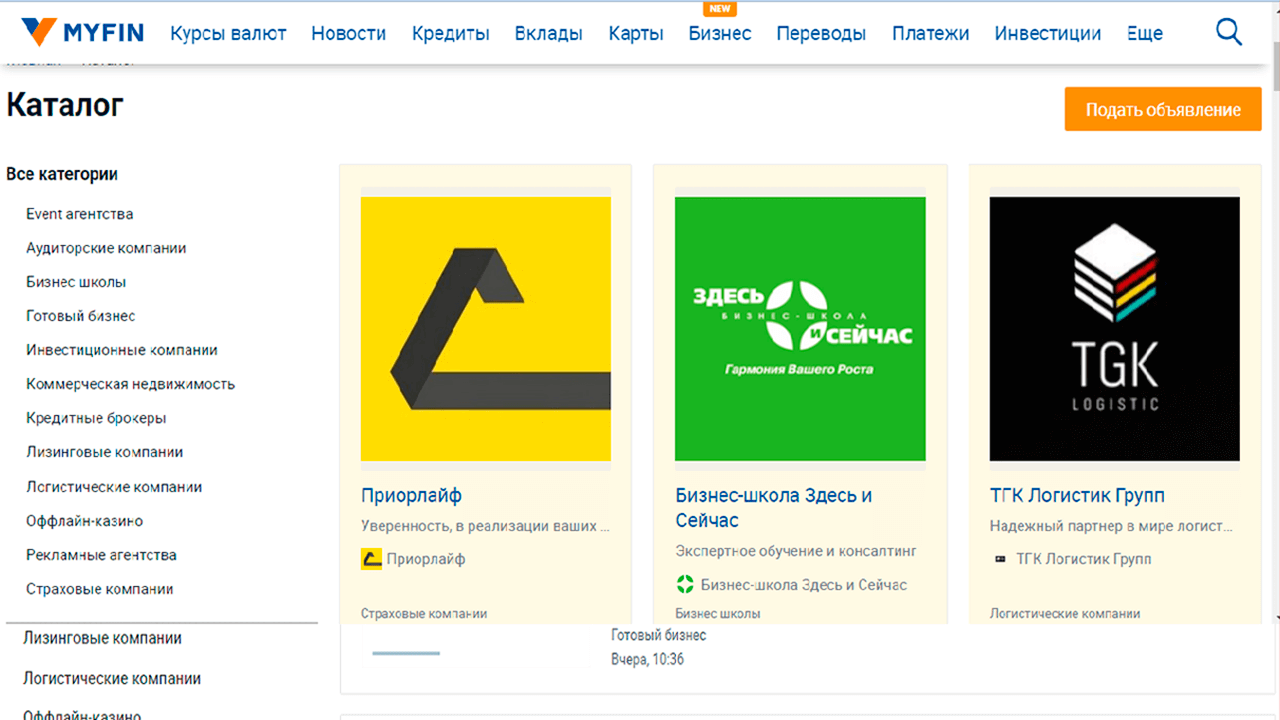Click the green Бизнес-школа small icon
Image resolution: width=1280 pixels, height=720 pixels.
pyautogui.click(x=685, y=584)
